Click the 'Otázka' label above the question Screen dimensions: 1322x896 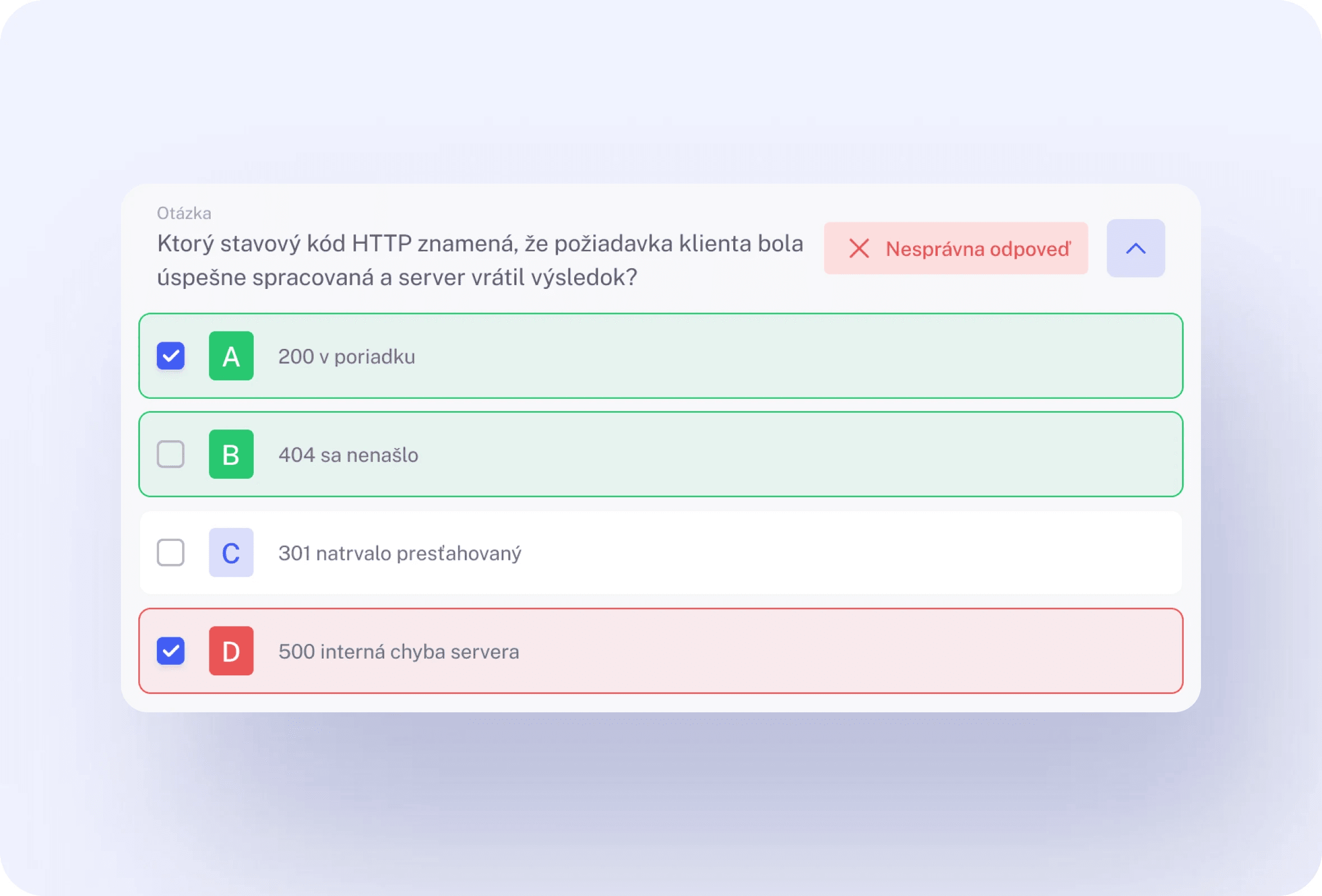tap(184, 213)
